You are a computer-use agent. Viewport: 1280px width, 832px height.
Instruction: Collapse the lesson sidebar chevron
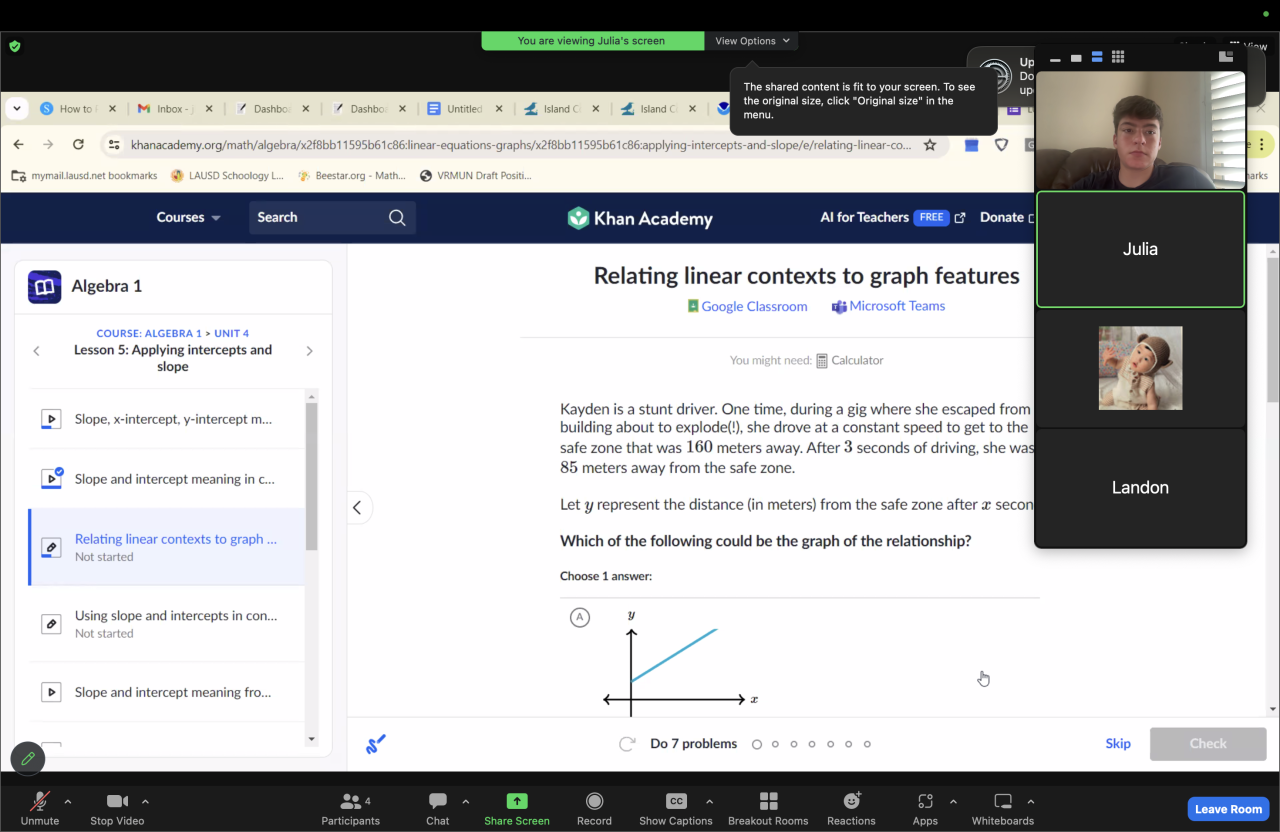point(357,507)
